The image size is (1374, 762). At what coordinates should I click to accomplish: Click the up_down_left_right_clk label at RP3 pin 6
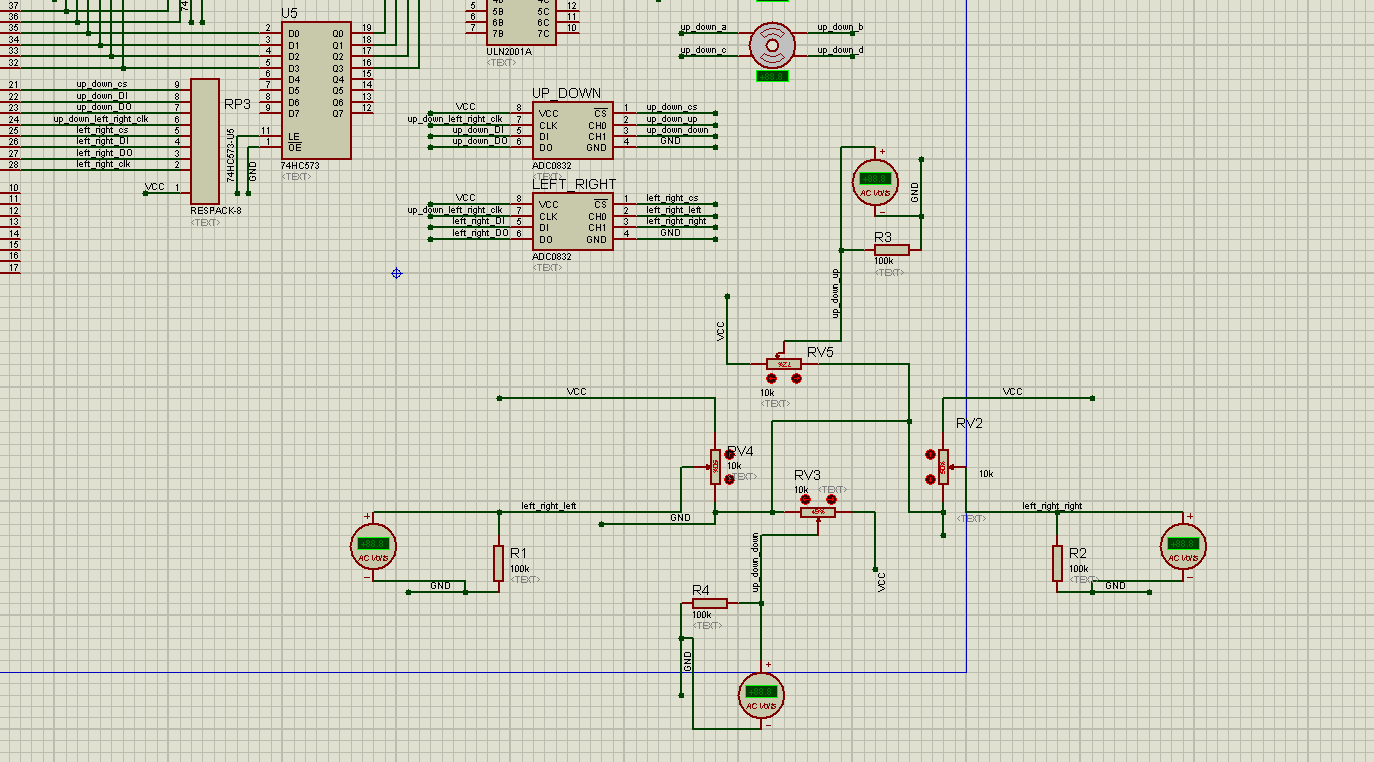101,119
